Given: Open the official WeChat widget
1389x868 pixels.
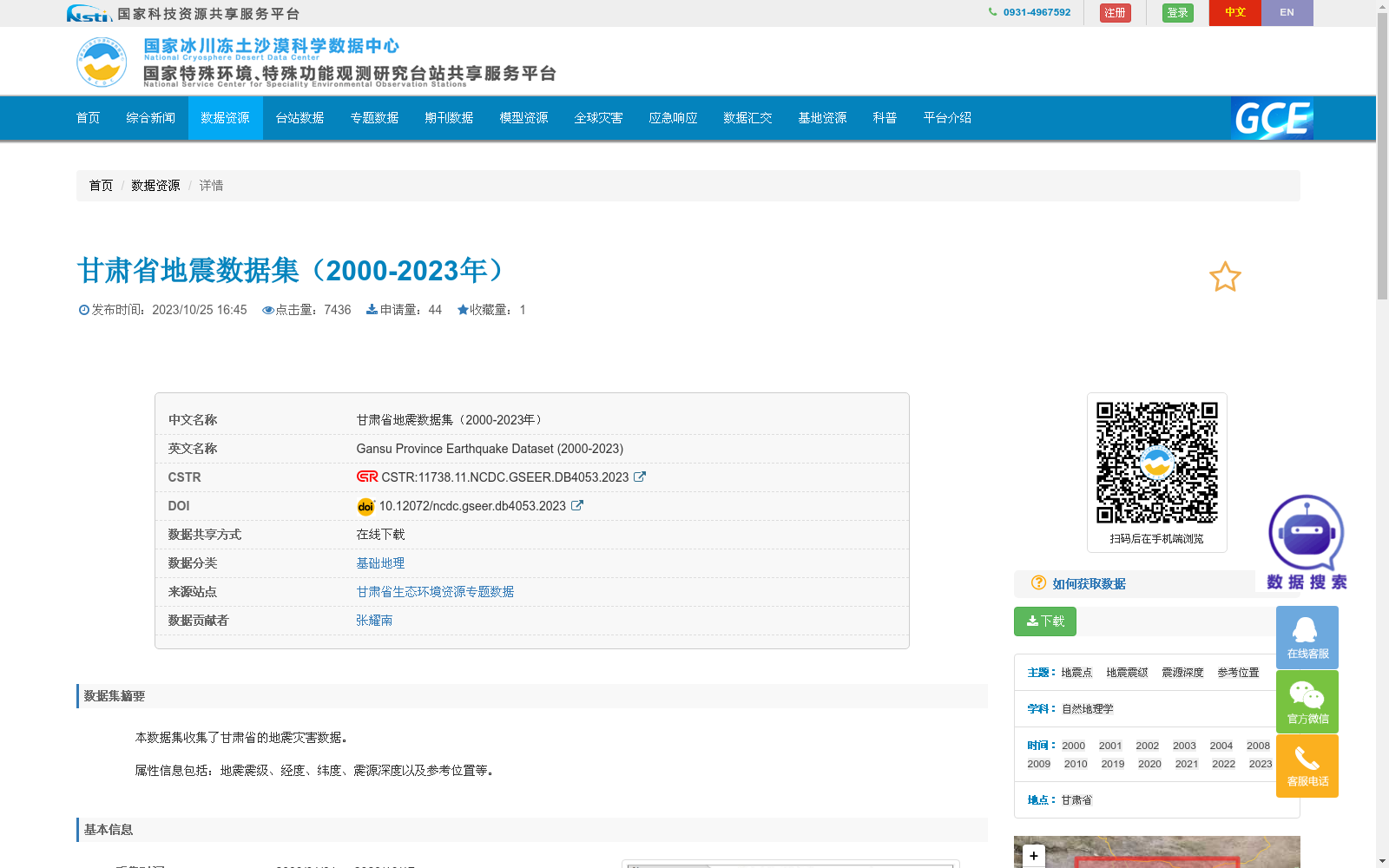Looking at the screenshot, I should tap(1307, 701).
